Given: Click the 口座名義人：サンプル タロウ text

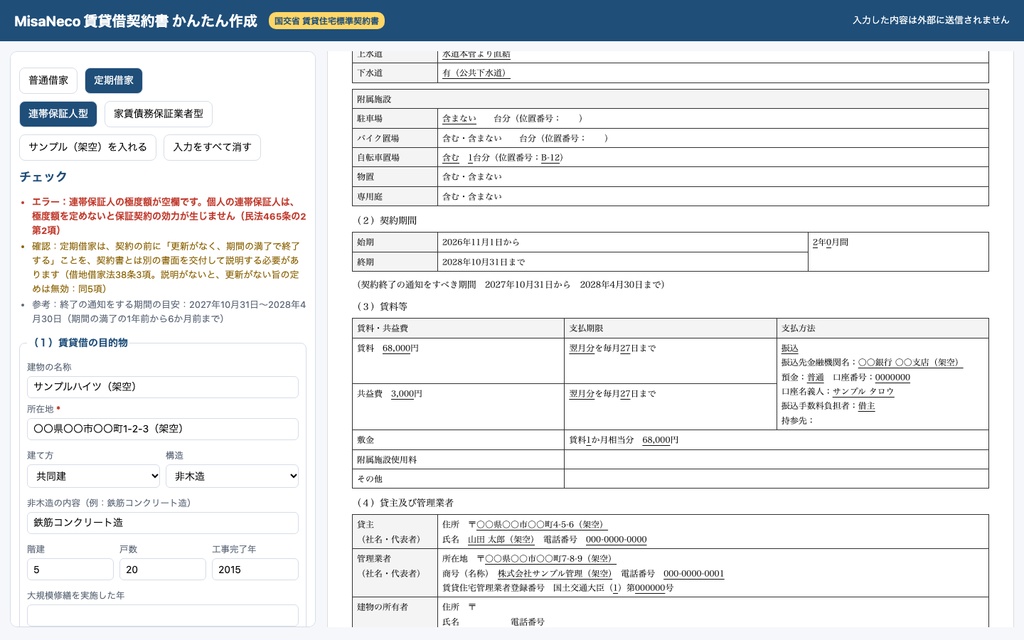Looking at the screenshot, I should [837, 391].
